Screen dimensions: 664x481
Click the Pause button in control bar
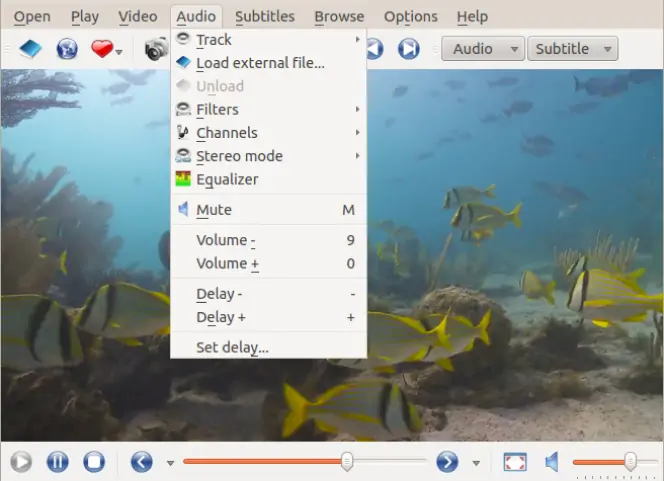(x=58, y=462)
